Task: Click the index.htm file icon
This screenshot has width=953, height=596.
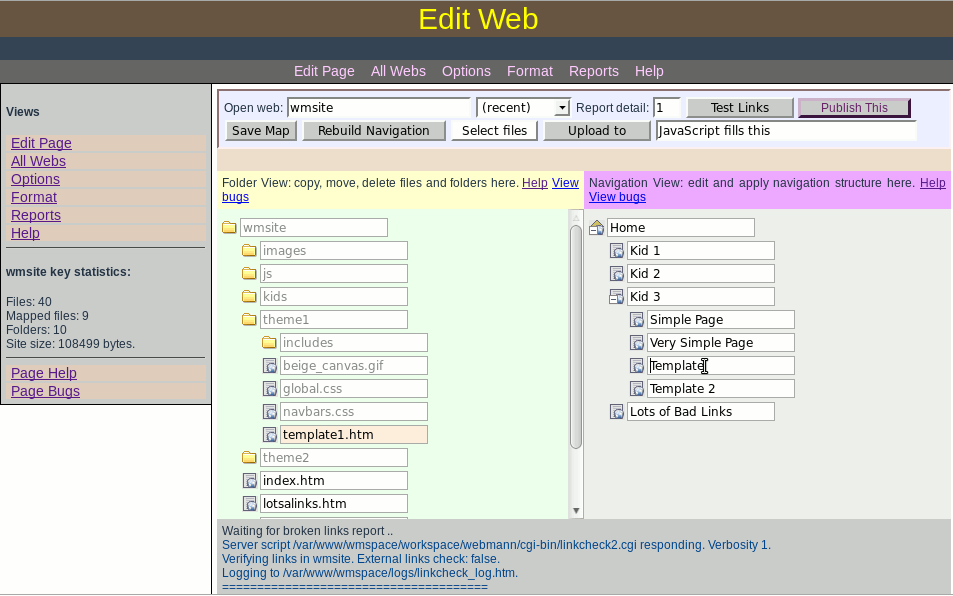Action: (x=249, y=481)
